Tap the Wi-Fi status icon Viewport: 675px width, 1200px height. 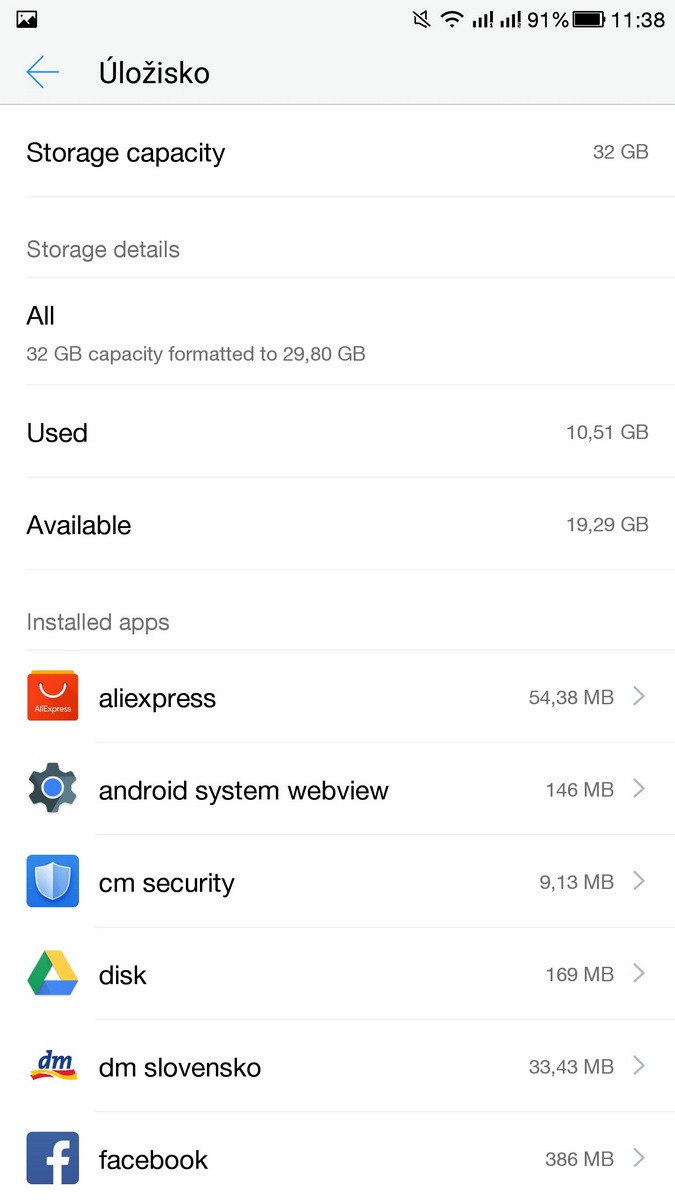coord(452,19)
